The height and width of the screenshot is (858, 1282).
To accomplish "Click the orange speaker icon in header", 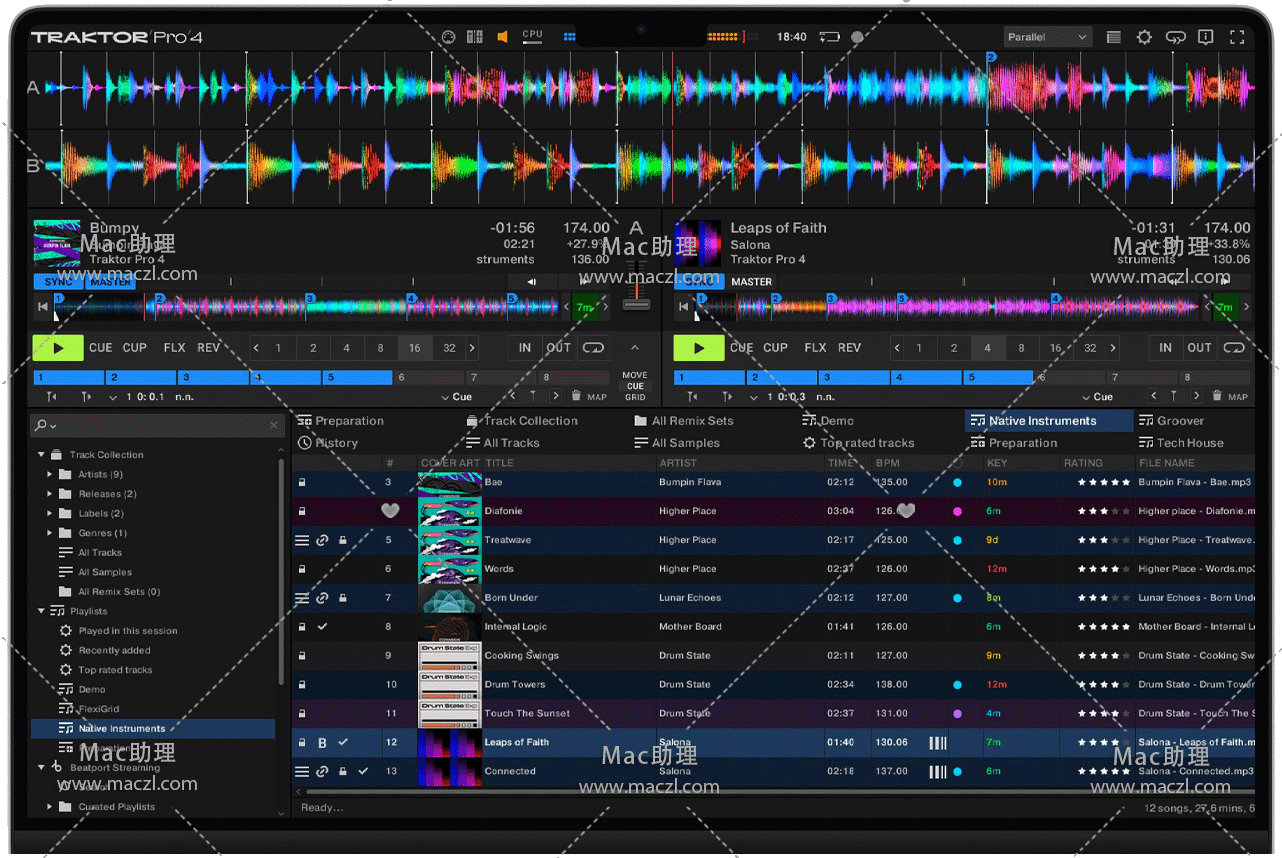I will 502,37.
